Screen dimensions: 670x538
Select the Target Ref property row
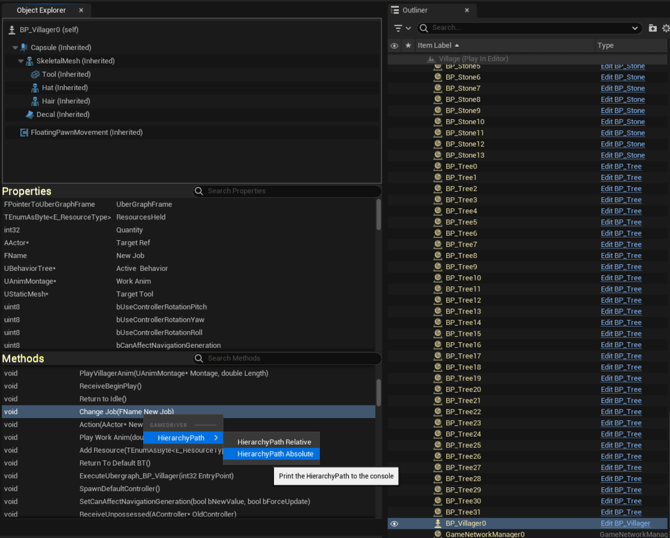(188, 243)
